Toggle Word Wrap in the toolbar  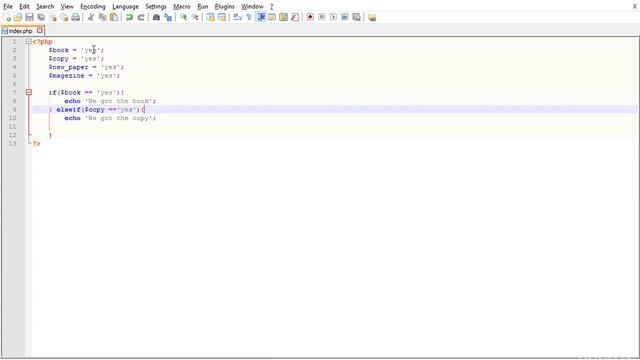coord(237,17)
